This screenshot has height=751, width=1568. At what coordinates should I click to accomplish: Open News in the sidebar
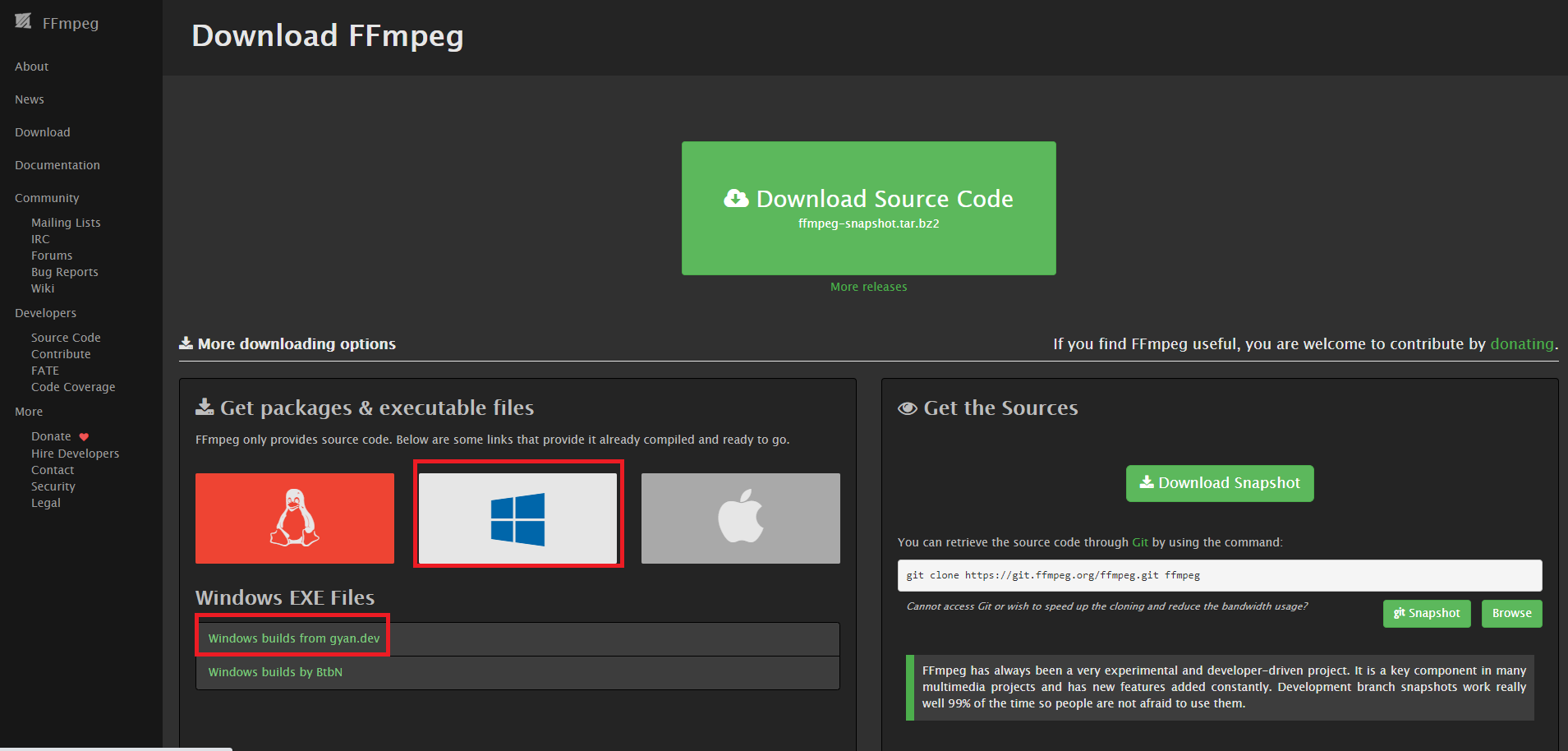pyautogui.click(x=30, y=99)
